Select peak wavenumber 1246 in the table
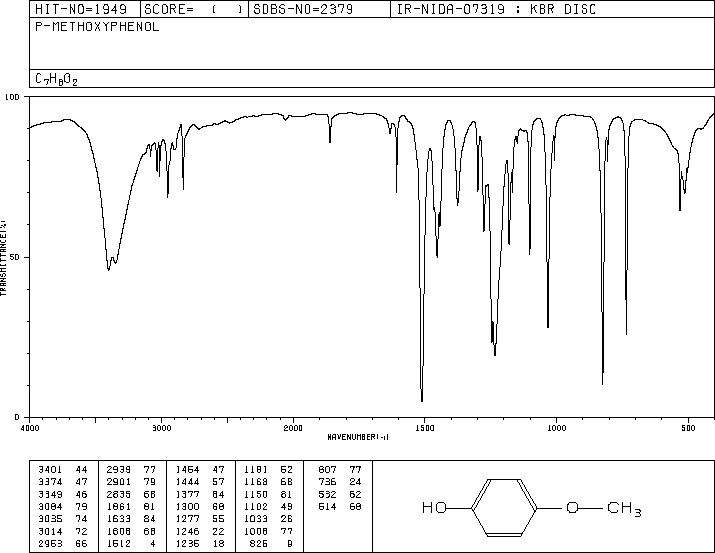The image size is (715, 553). [x=187, y=532]
